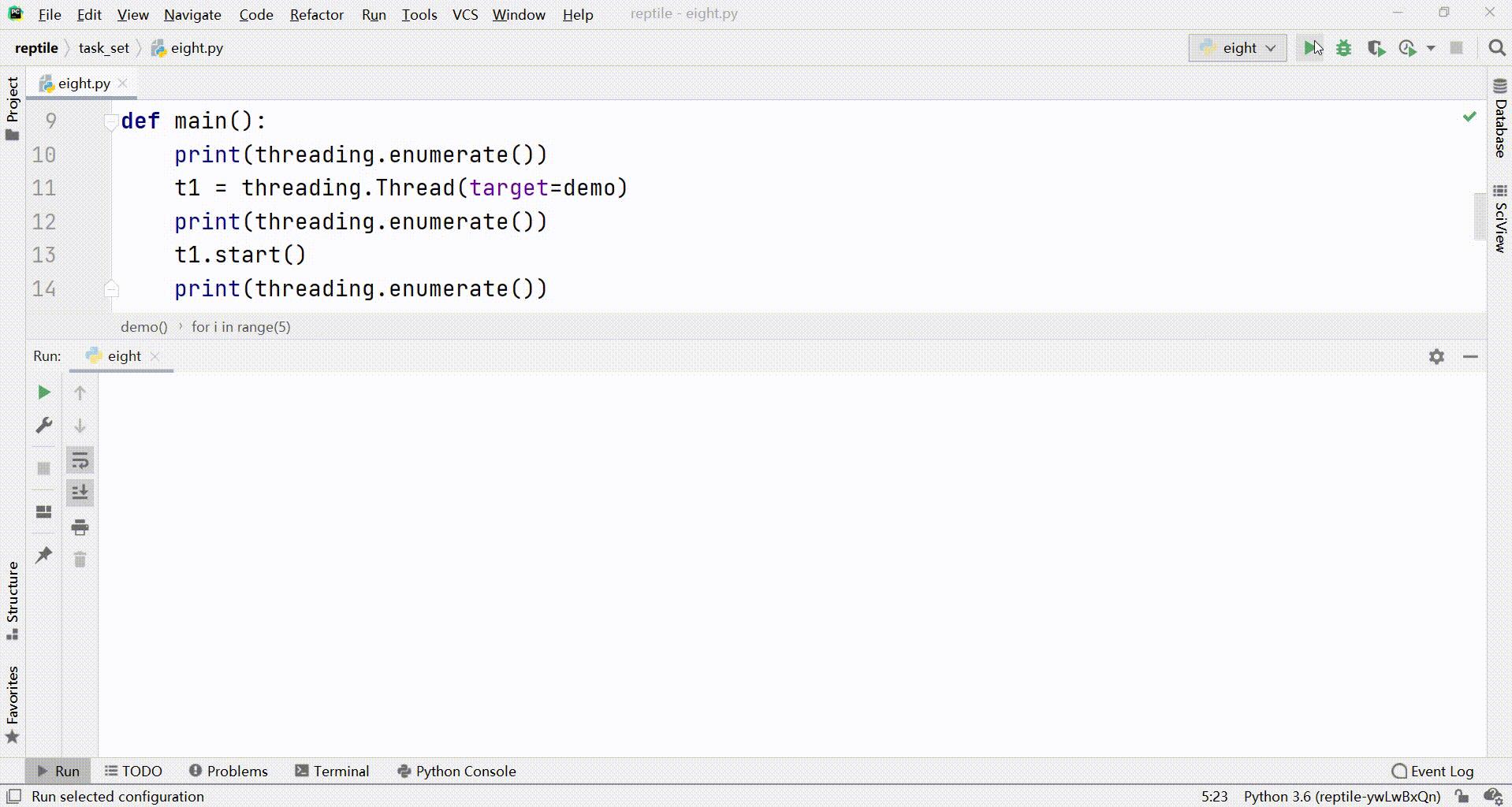The height and width of the screenshot is (807, 1512).
Task: Open the Code menu
Action: click(256, 14)
